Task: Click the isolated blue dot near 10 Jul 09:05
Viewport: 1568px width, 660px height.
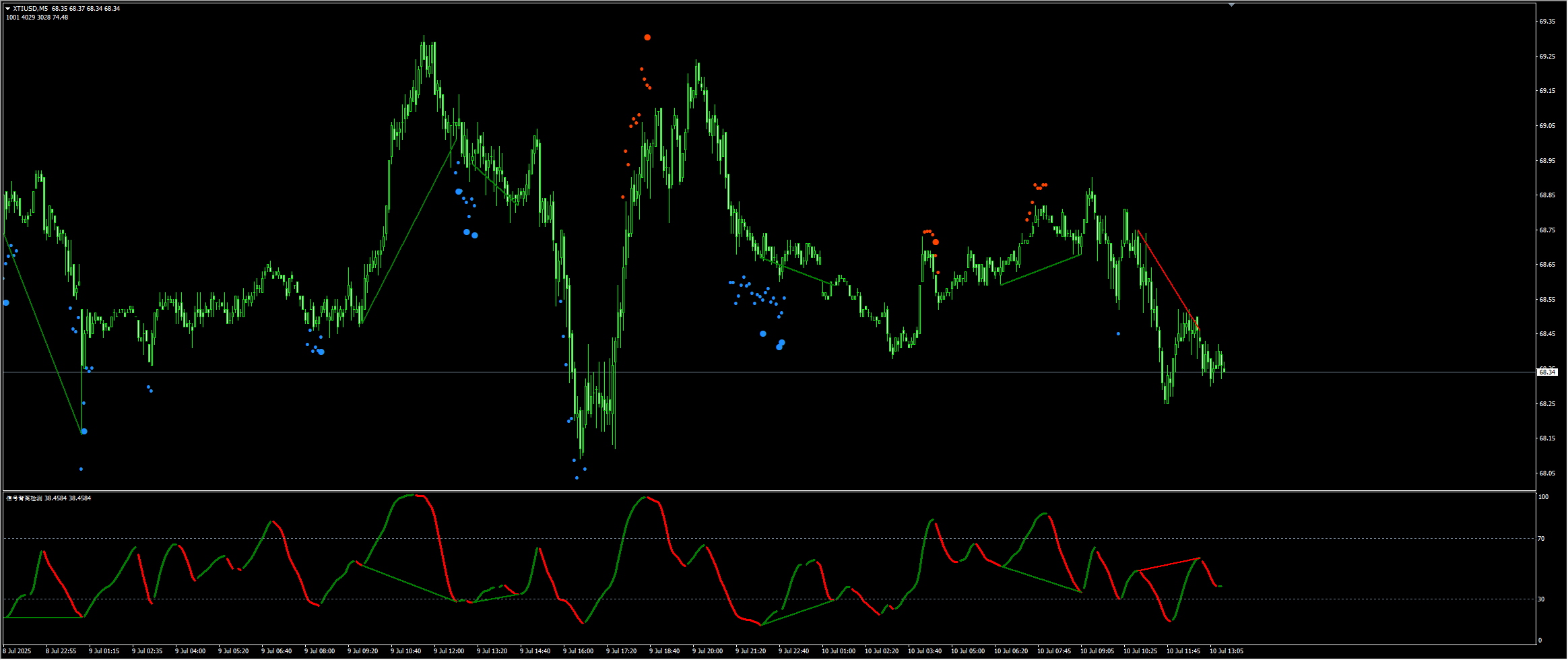Action: click(x=1118, y=334)
